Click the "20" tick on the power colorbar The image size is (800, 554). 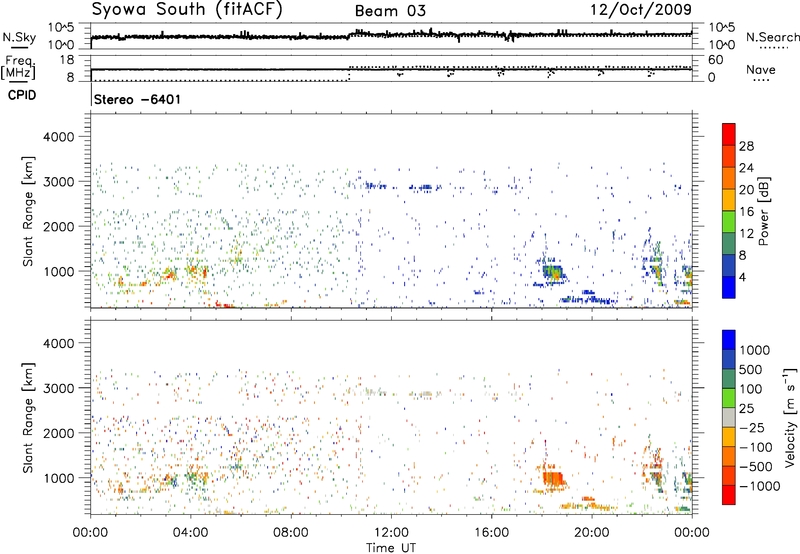click(746, 190)
